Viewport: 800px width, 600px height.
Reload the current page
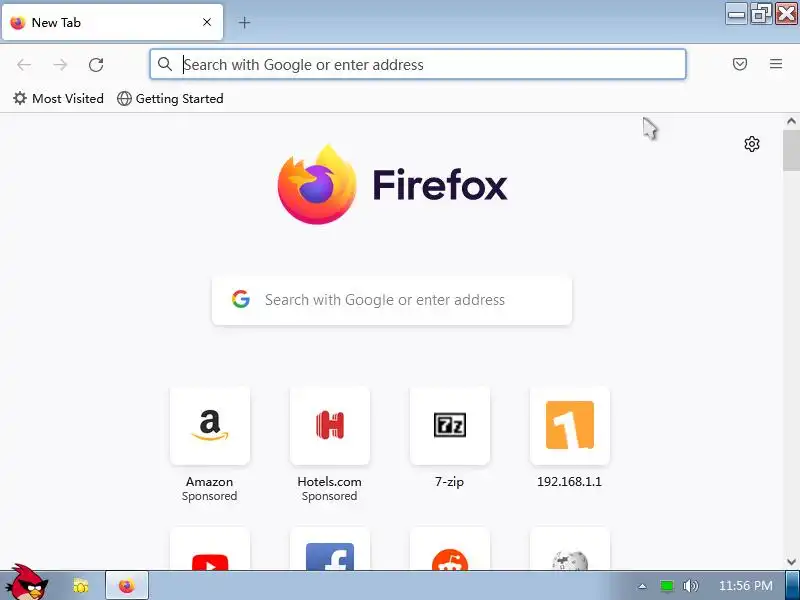click(x=96, y=65)
